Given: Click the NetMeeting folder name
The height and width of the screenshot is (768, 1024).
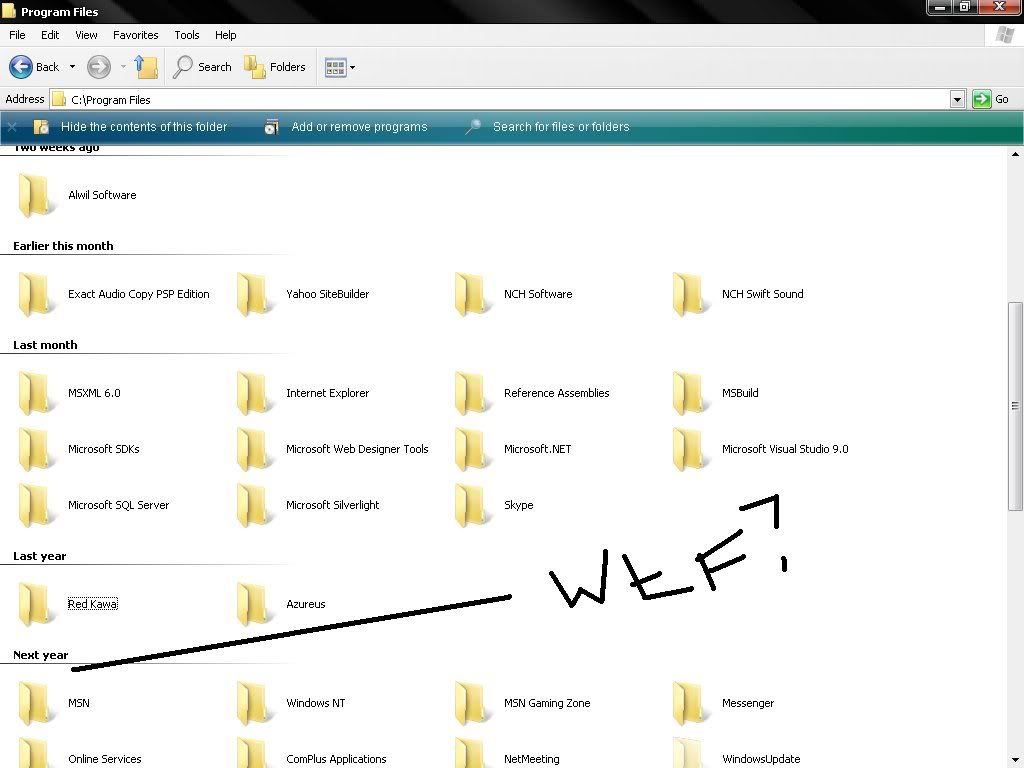Looking at the screenshot, I should 532,759.
